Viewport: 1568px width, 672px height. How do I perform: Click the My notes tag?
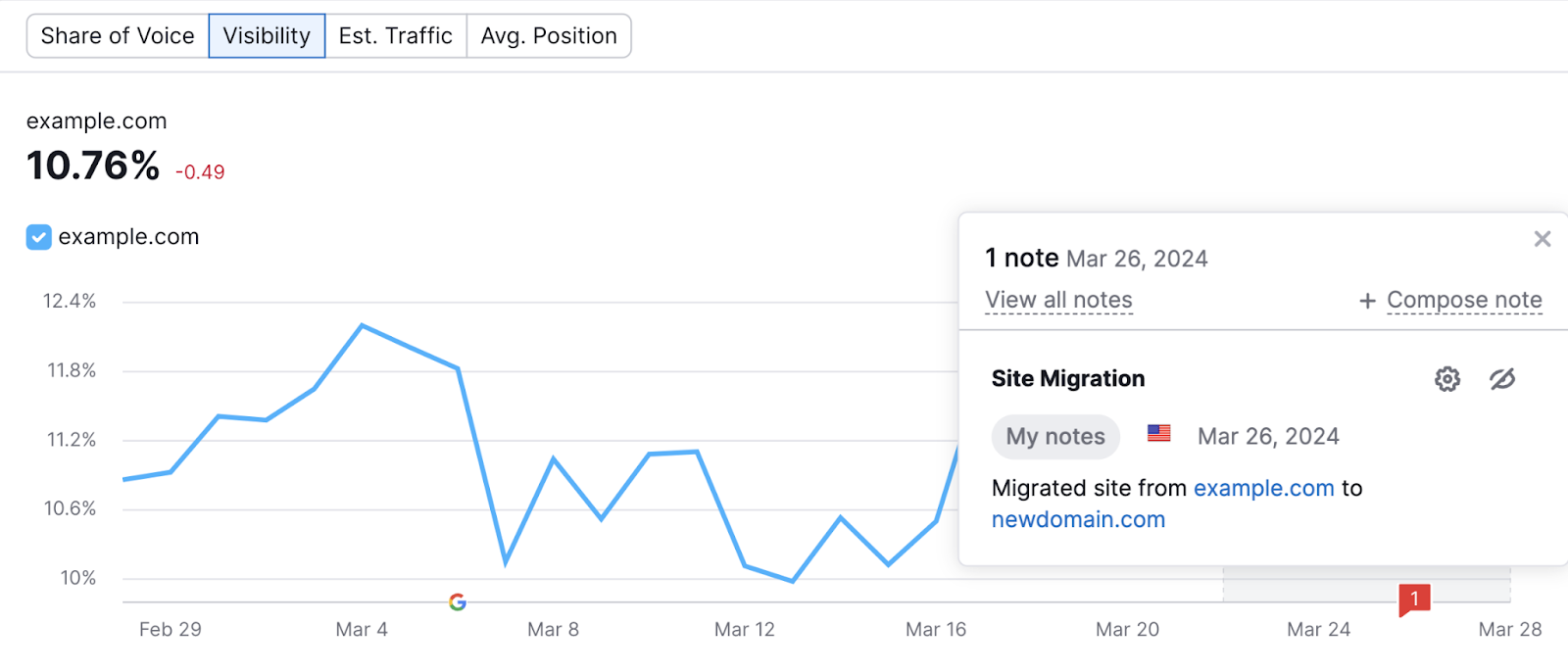point(1054,436)
